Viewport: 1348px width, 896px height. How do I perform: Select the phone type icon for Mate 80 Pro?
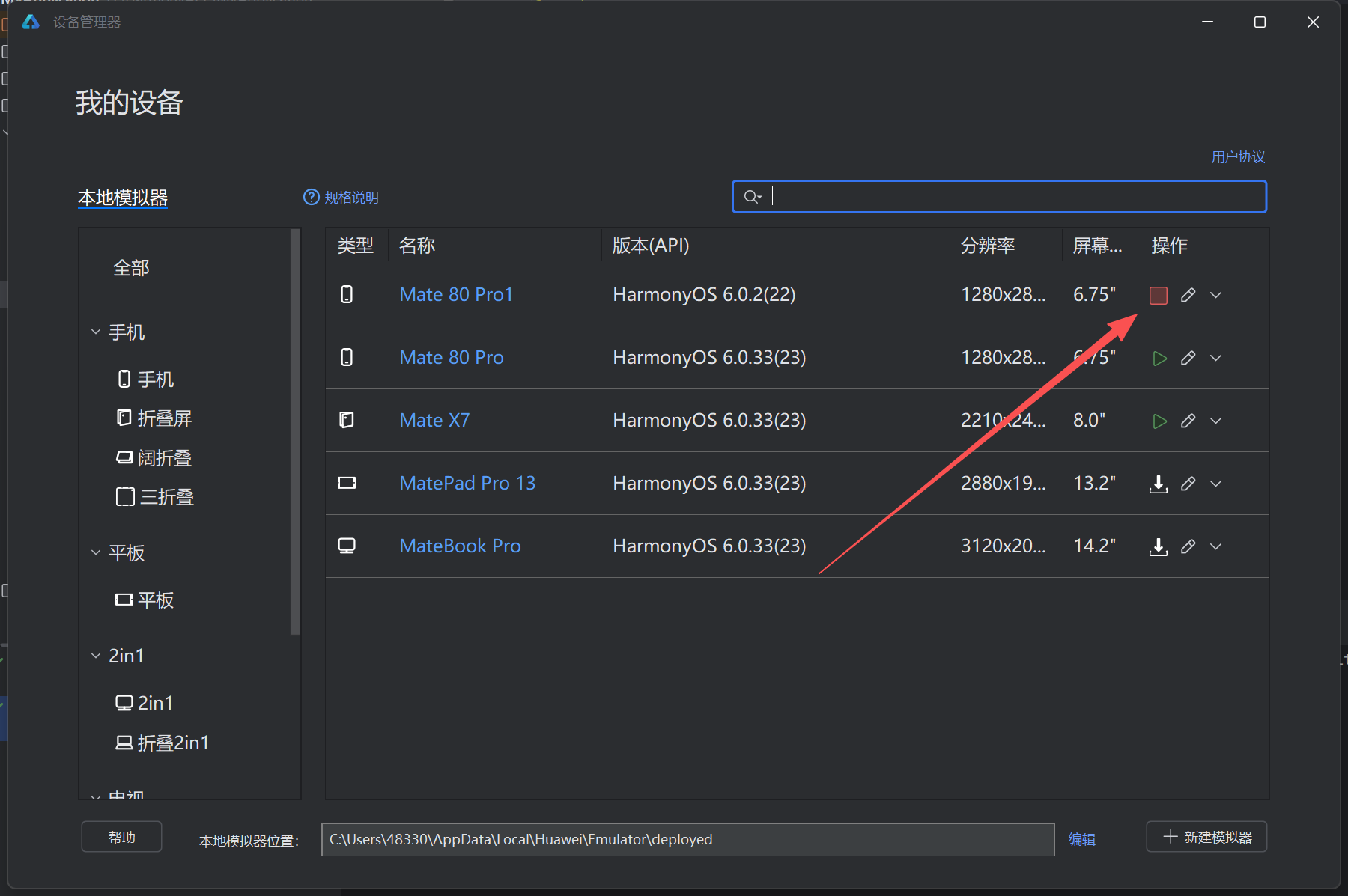click(x=347, y=358)
